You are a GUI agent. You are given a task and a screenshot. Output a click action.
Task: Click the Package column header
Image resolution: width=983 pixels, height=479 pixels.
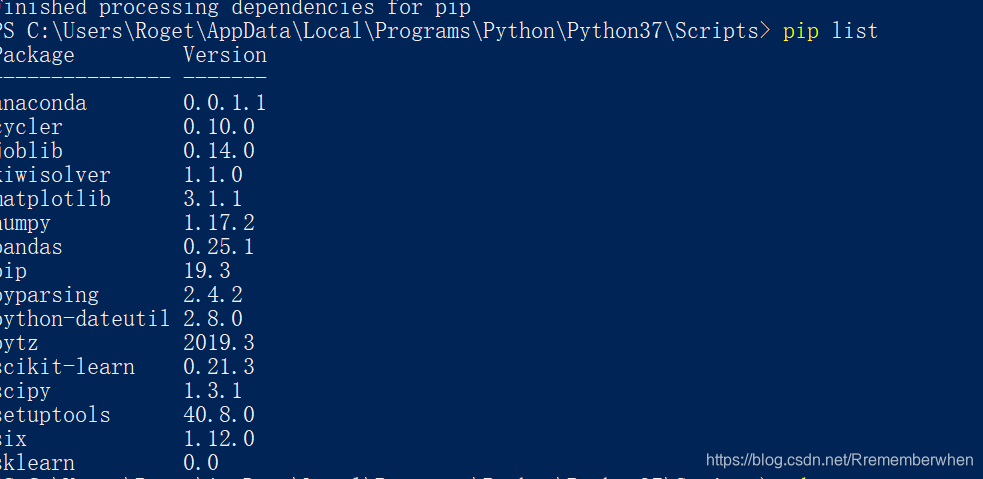37,56
